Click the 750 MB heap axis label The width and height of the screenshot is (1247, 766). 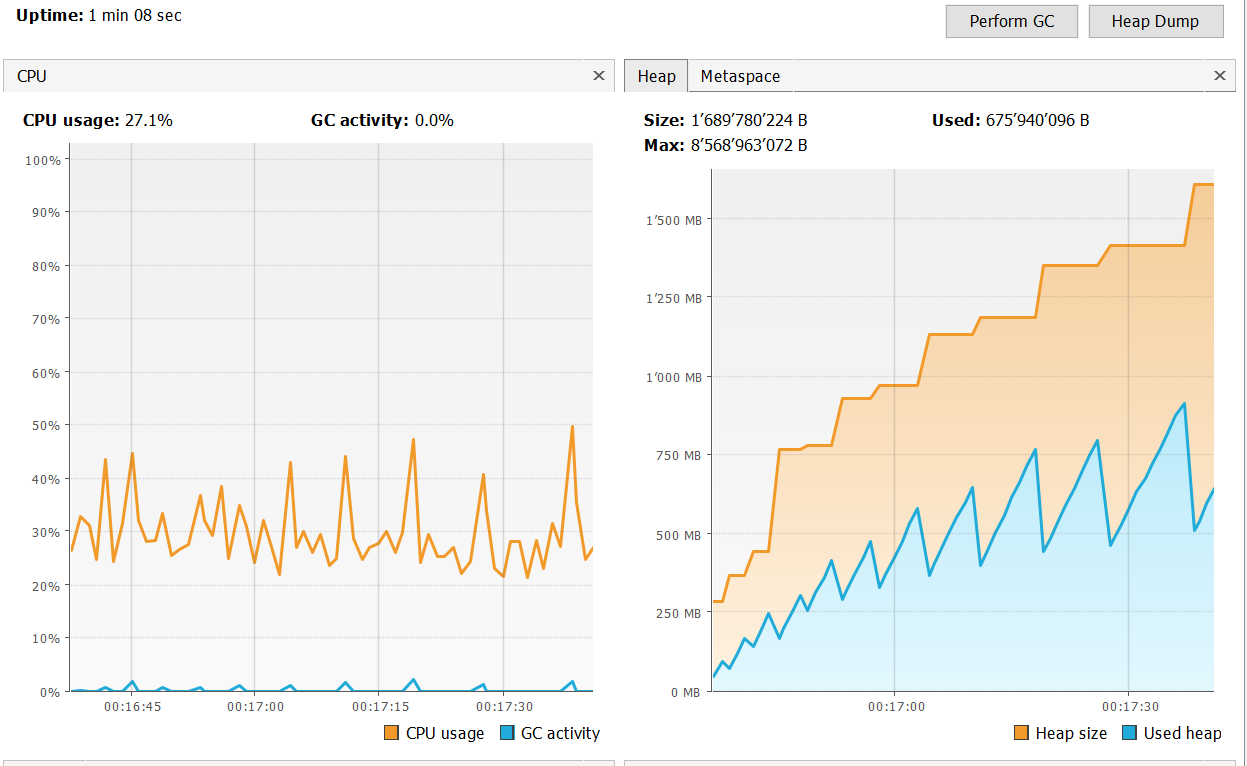[677, 455]
